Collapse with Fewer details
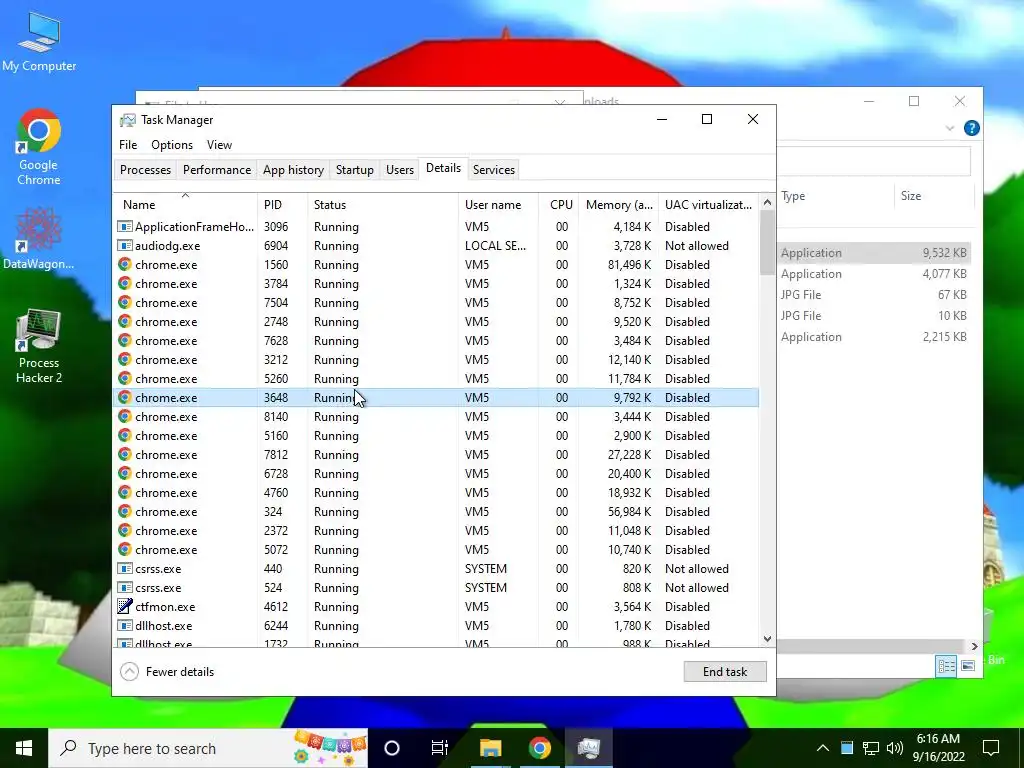 (168, 671)
